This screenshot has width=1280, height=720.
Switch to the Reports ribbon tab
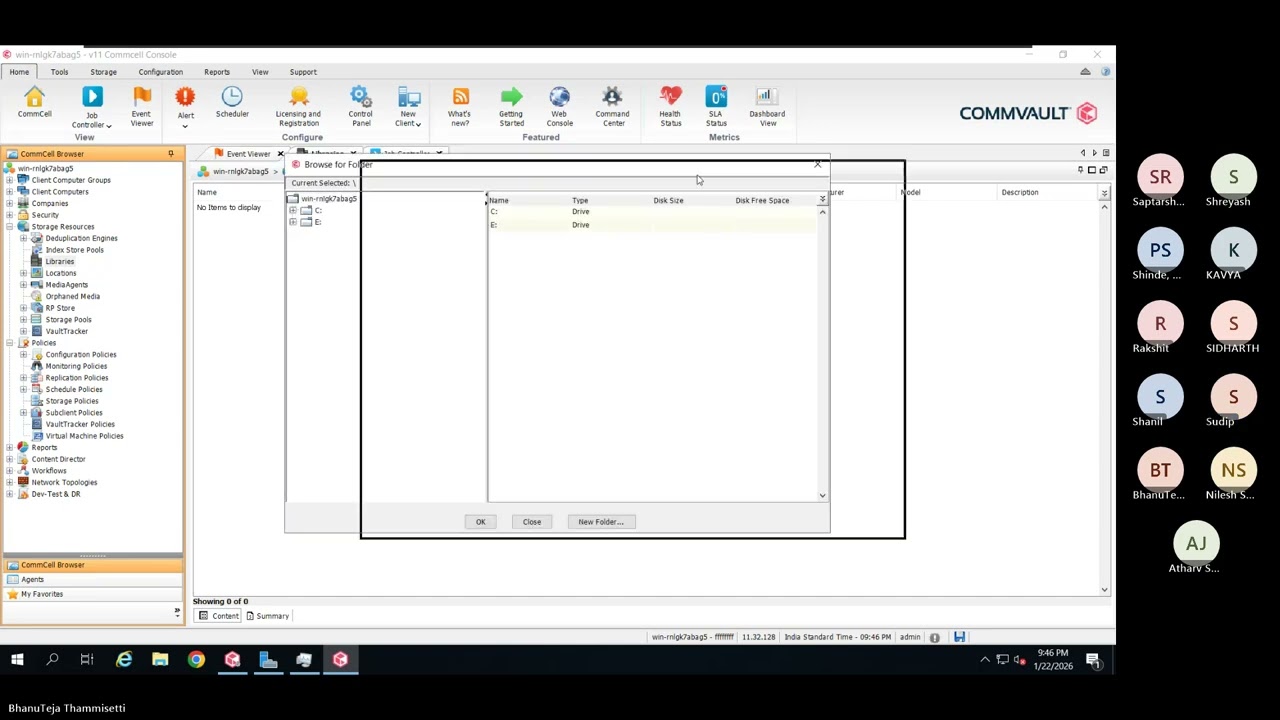pos(217,72)
